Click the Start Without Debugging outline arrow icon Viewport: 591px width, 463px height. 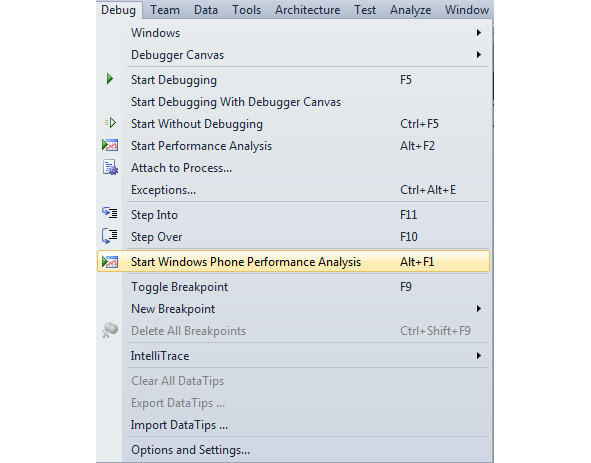coord(110,123)
